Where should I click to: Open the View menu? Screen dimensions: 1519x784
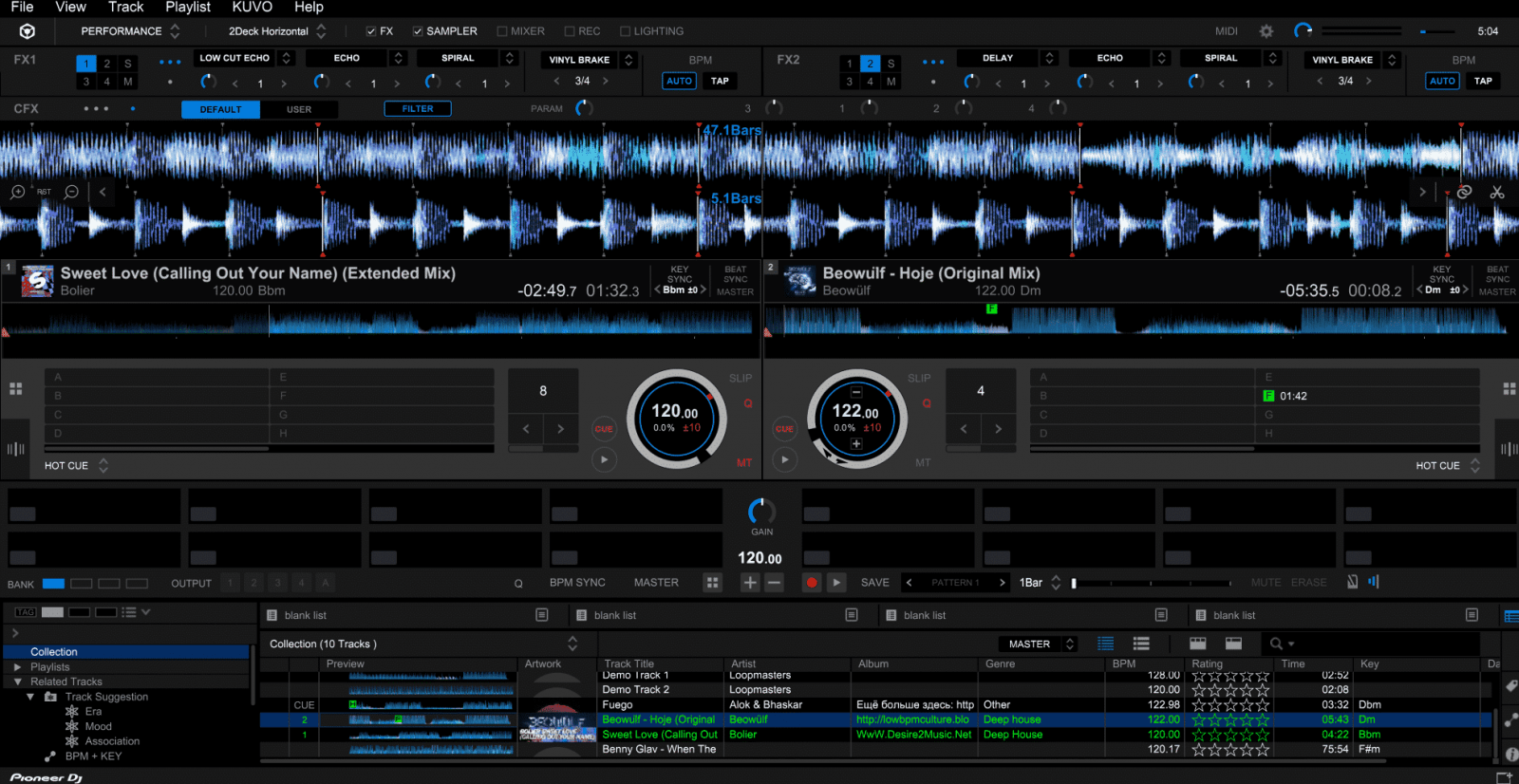click(x=71, y=8)
